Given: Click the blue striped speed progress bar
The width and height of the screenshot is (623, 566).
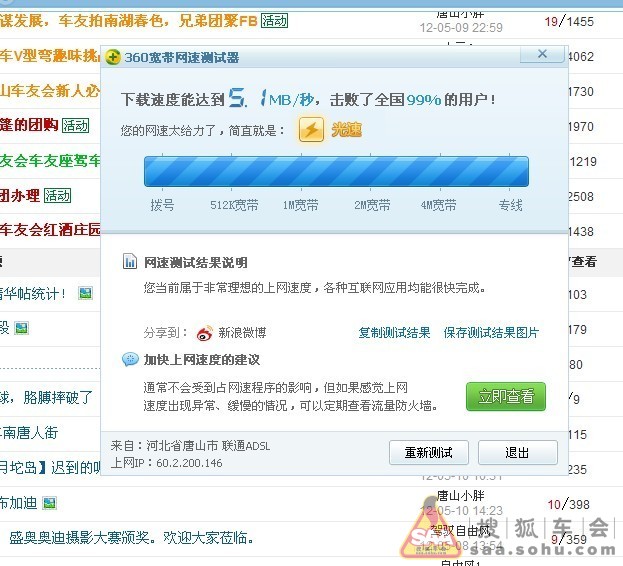Looking at the screenshot, I should (336, 171).
